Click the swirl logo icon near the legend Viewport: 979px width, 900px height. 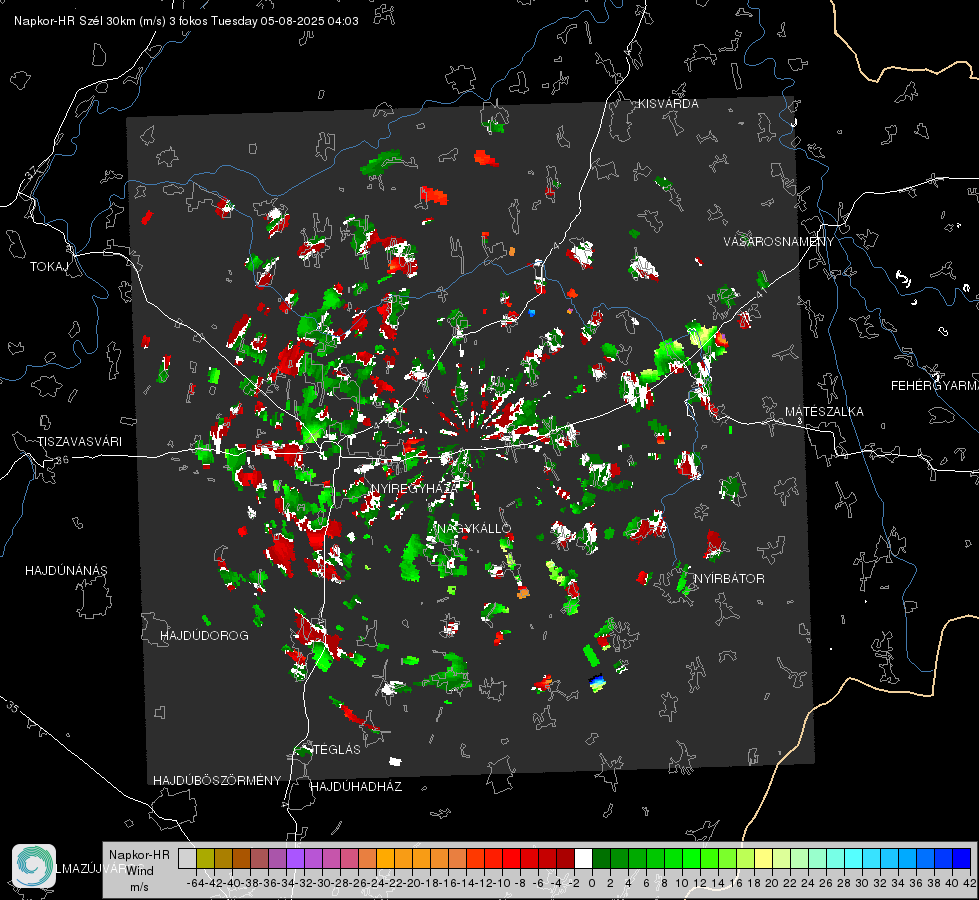[x=34, y=866]
